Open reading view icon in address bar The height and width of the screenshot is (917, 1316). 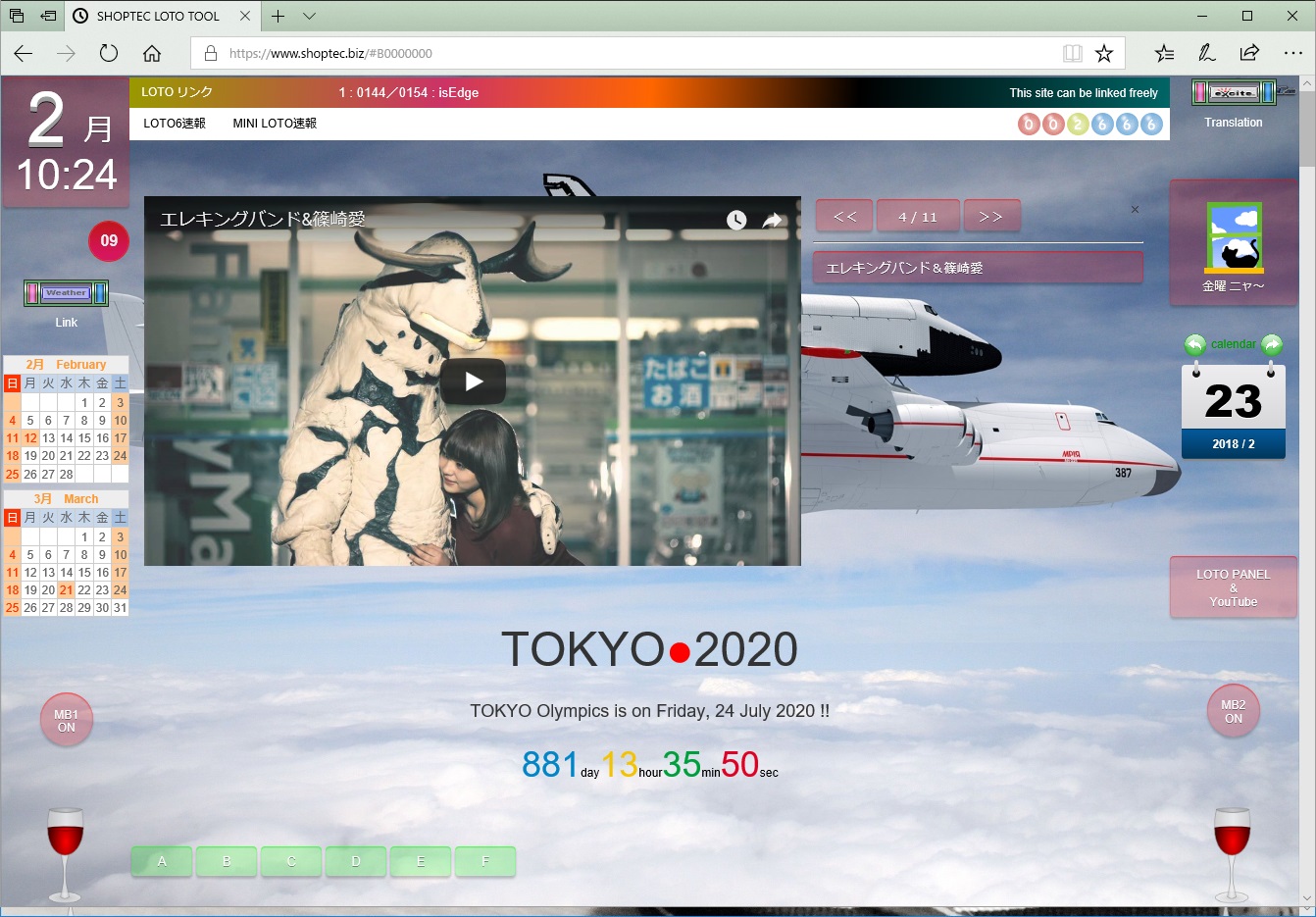1073,53
